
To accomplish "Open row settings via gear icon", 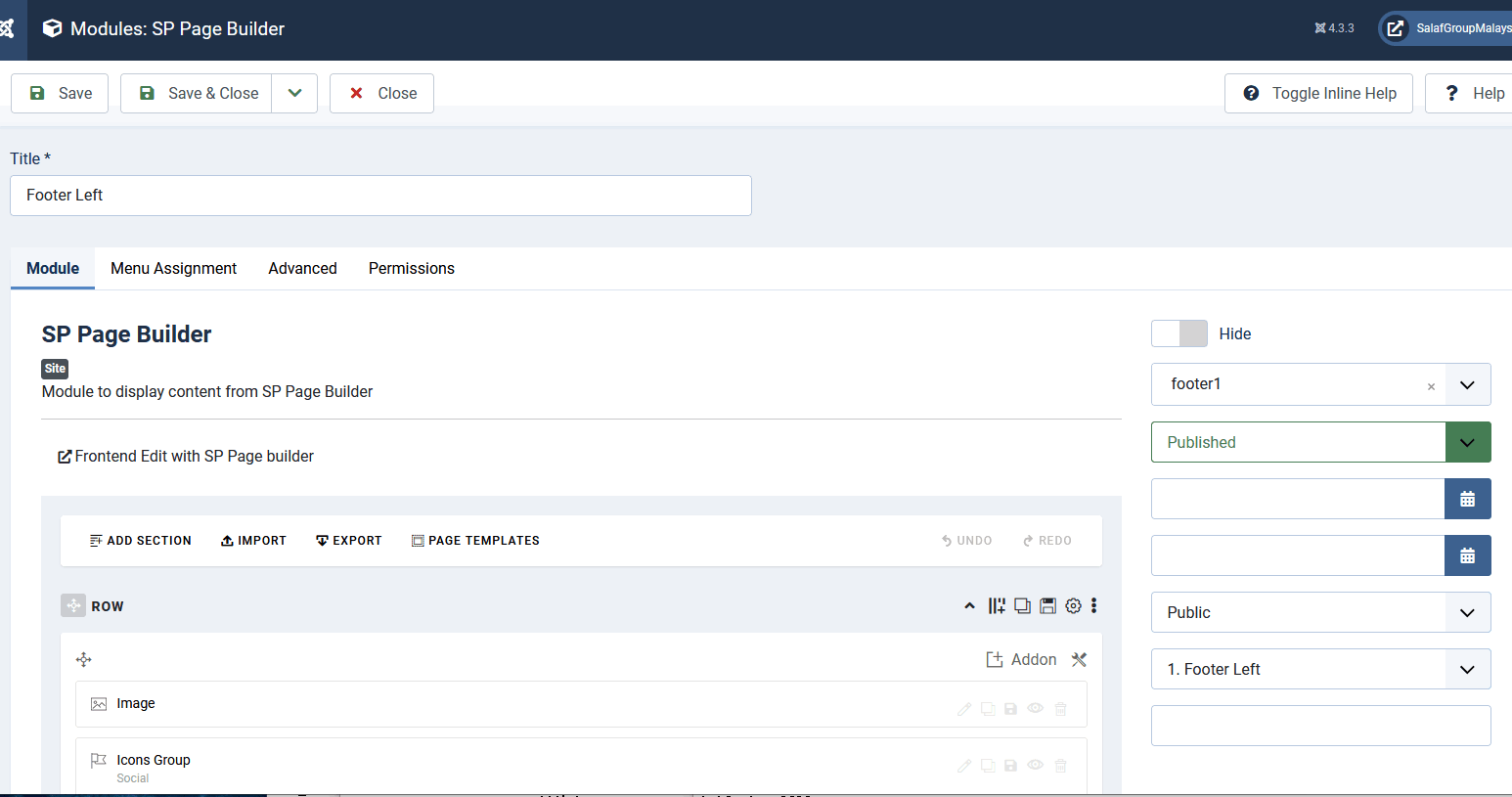I will click(x=1073, y=606).
